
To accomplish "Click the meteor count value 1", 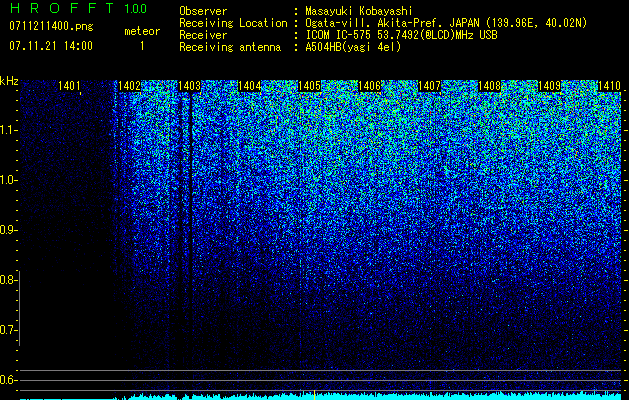I will click(x=142, y=46).
